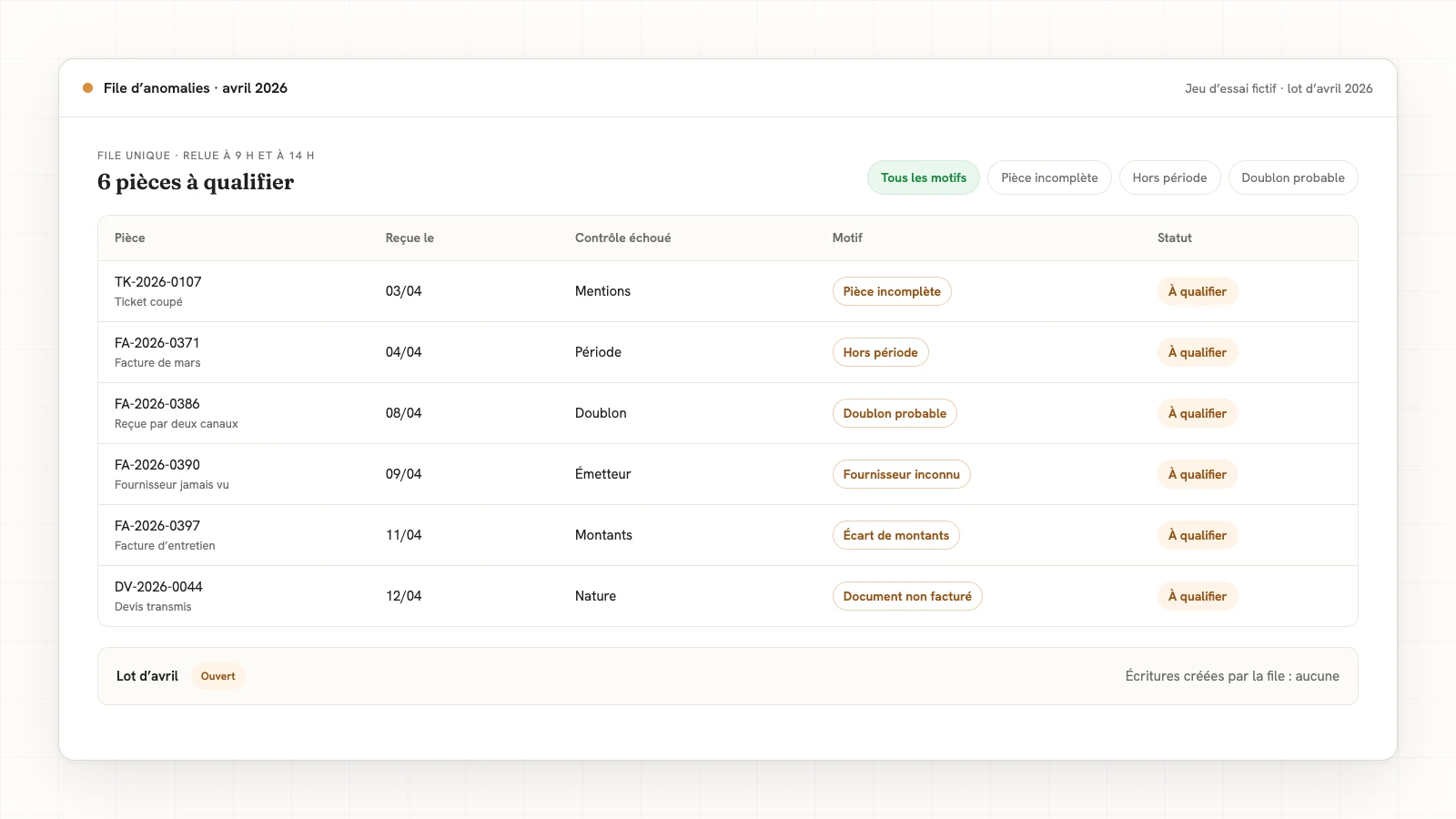Image resolution: width=1456 pixels, height=819 pixels.
Task: Click the "Hors période" motif badge in FA-2026-0371 row
Action: (880, 352)
